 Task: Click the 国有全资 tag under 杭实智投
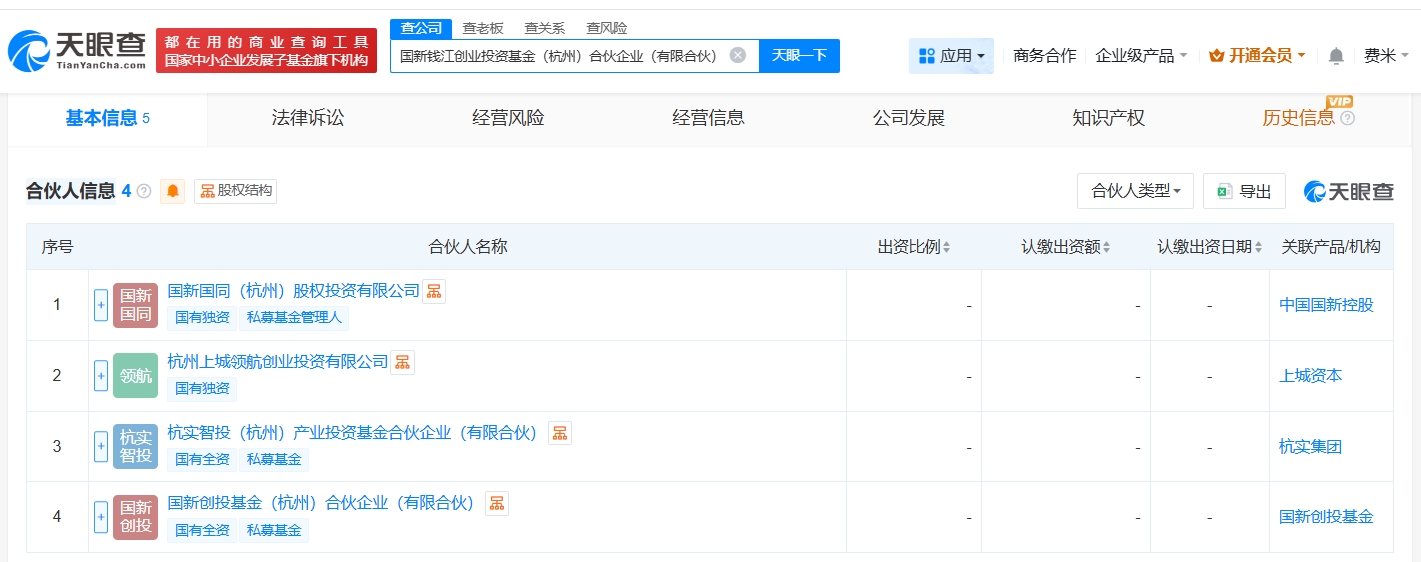(202, 459)
